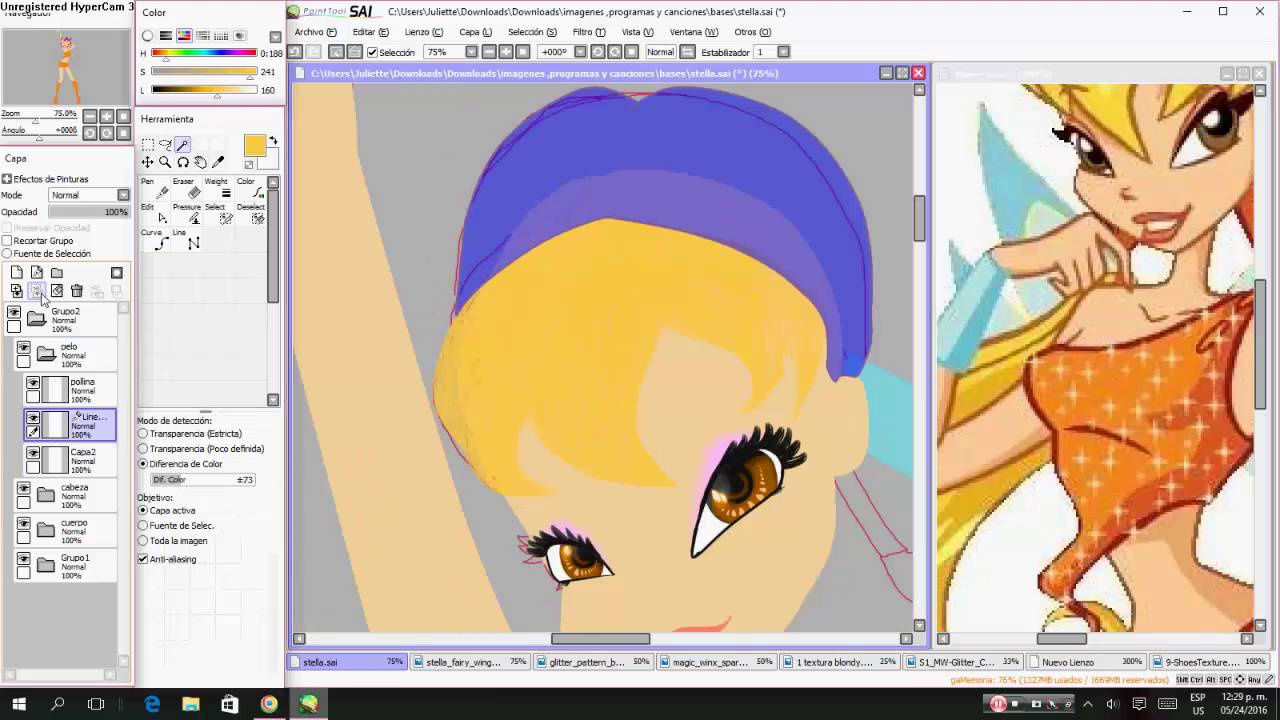
Task: Create a new normal layer
Action: point(17,273)
